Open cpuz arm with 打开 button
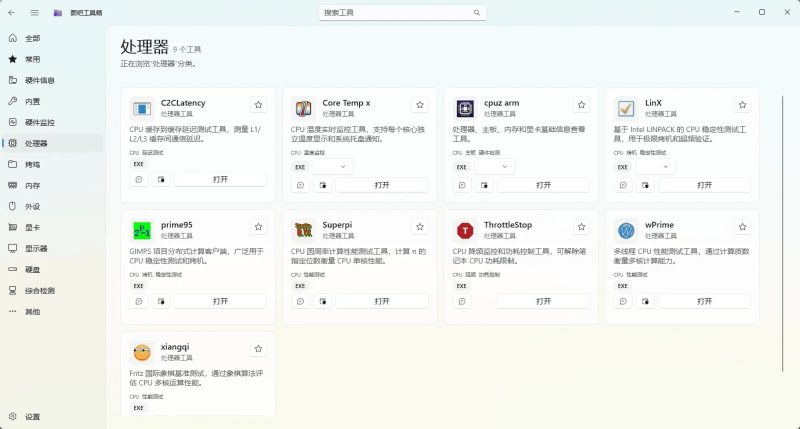800x429 pixels. [x=543, y=185]
